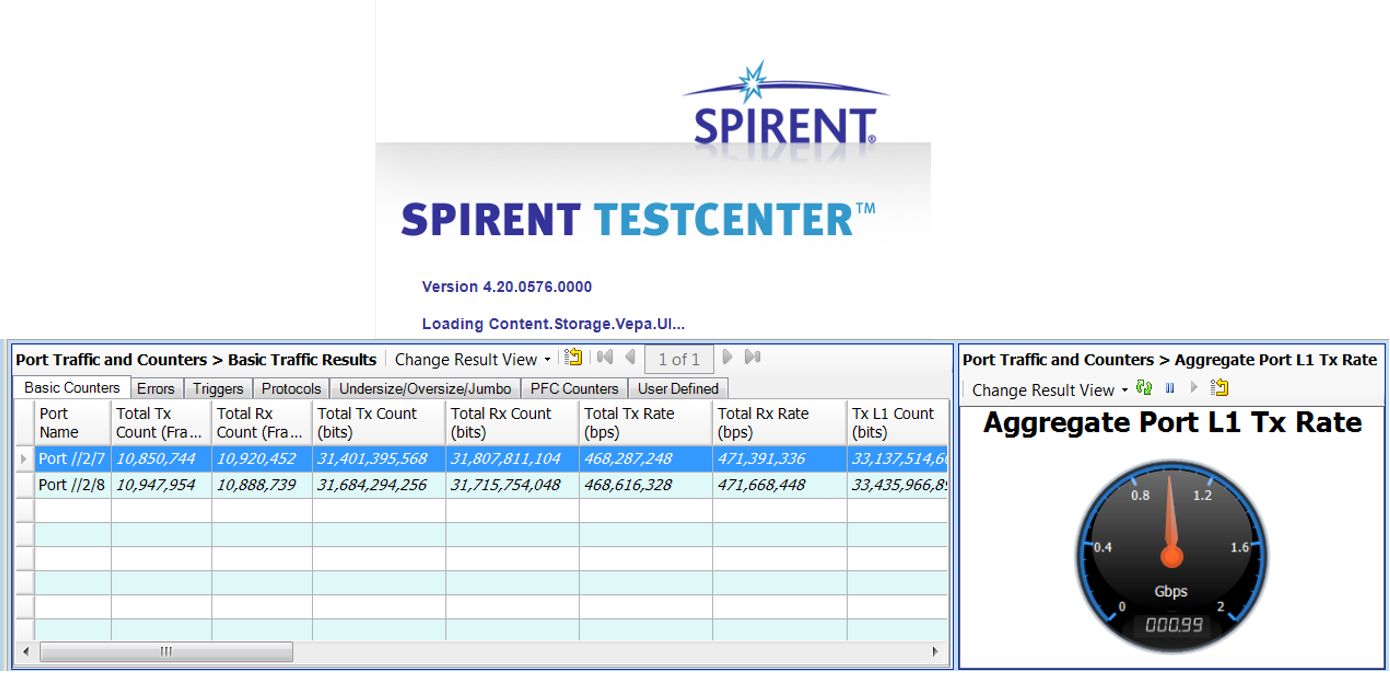This screenshot has height=673, width=1390.
Task: Open the User Defined tab
Action: [x=678, y=389]
